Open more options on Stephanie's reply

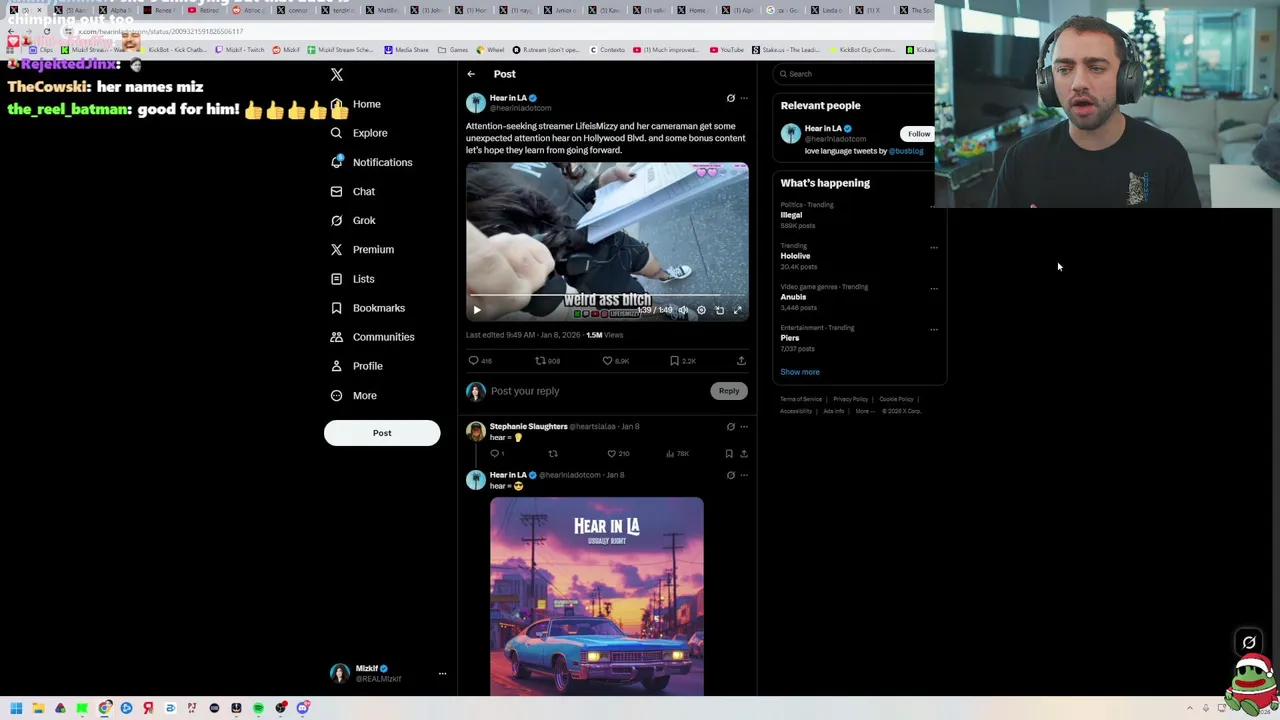(744, 427)
